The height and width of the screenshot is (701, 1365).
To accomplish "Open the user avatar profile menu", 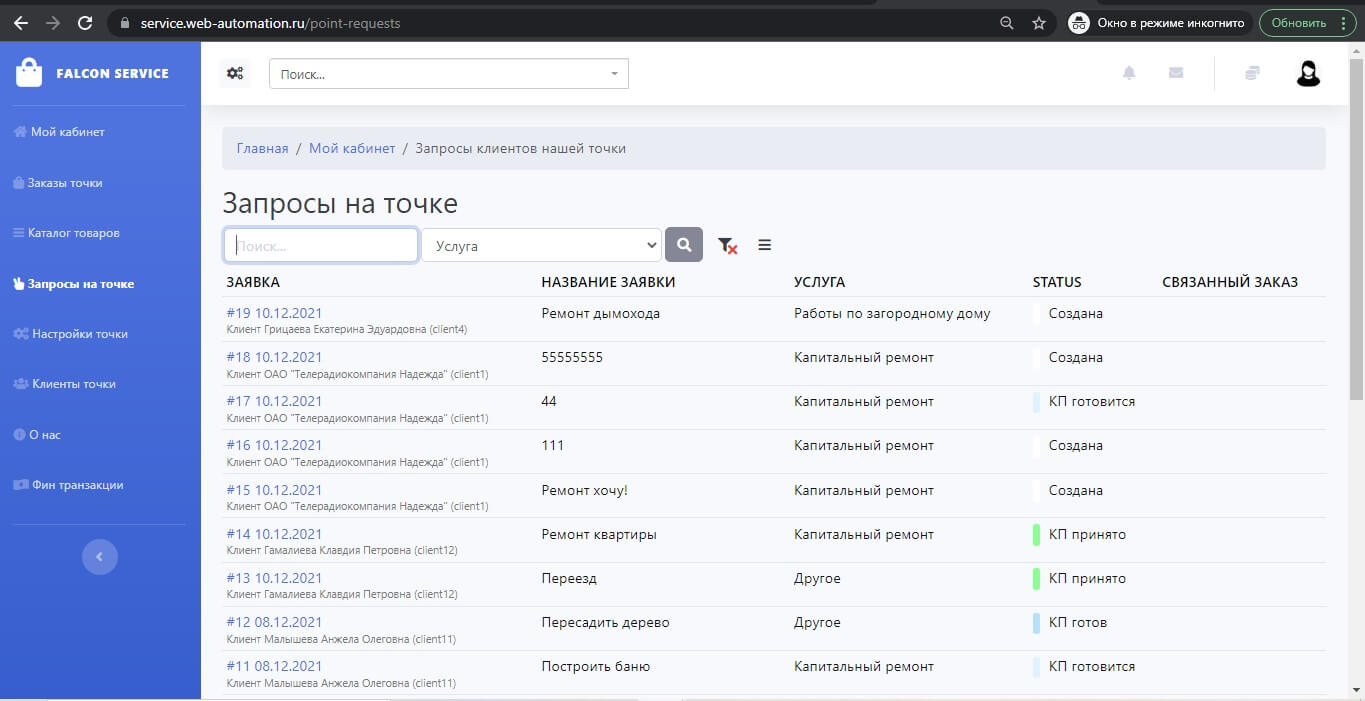I will [x=1308, y=73].
